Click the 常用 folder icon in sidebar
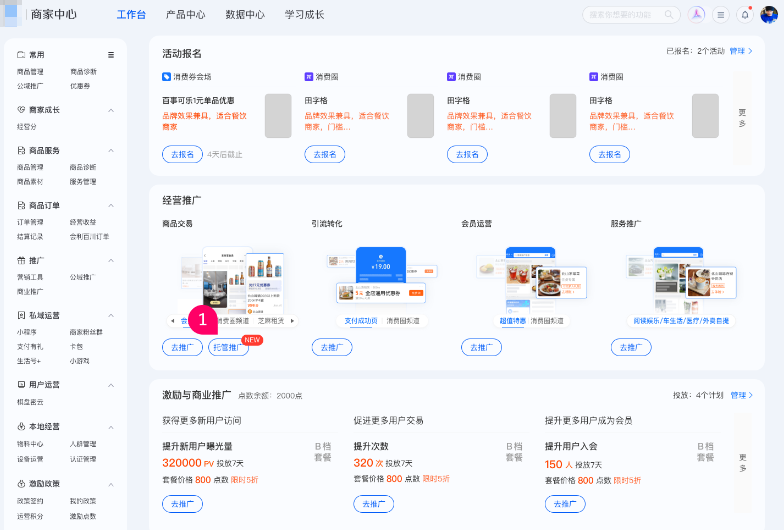The image size is (784, 530). coord(21,54)
